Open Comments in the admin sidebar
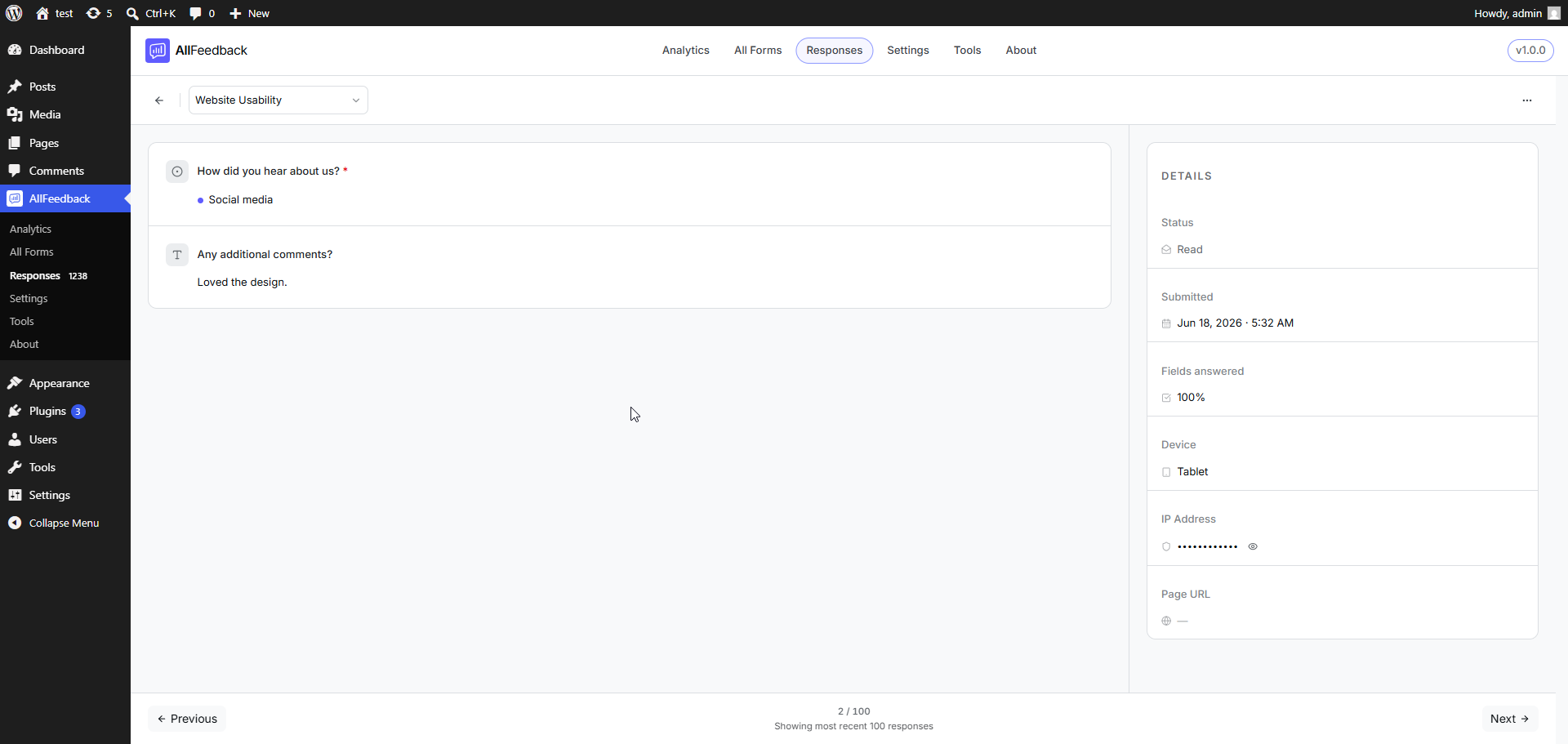The image size is (1568, 744). [65, 171]
